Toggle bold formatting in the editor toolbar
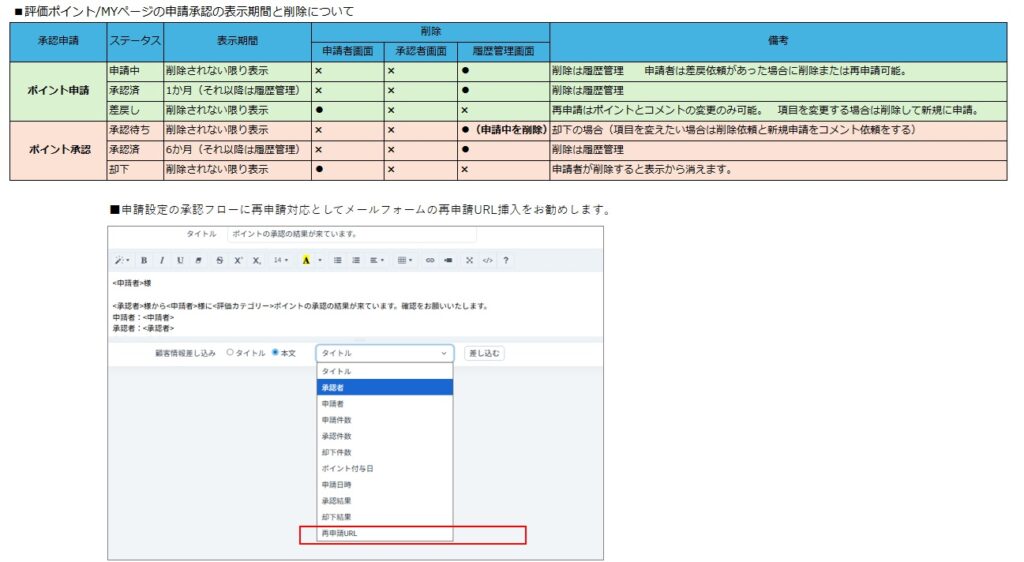The height and width of the screenshot is (562, 1024). coord(144,260)
